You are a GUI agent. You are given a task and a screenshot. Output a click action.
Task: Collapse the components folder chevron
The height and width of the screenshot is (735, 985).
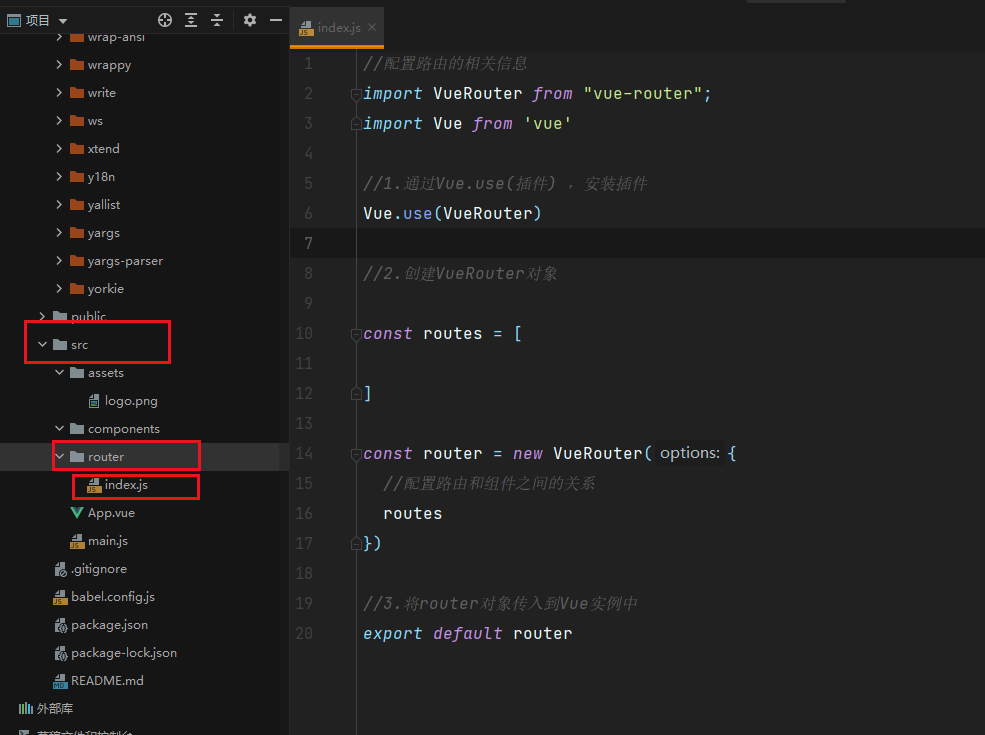click(x=59, y=428)
